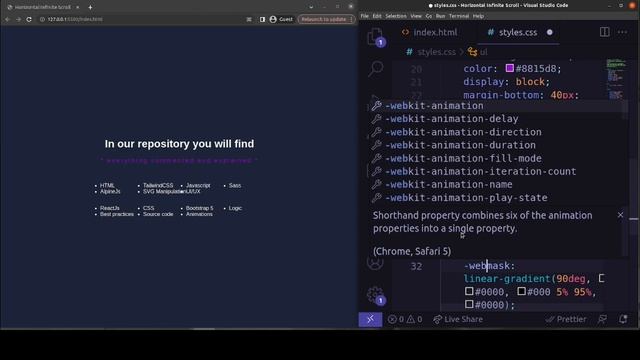Screen dimensions: 640x360
Task: Click ReactJs list item on webpage
Action: [x=110, y=208]
